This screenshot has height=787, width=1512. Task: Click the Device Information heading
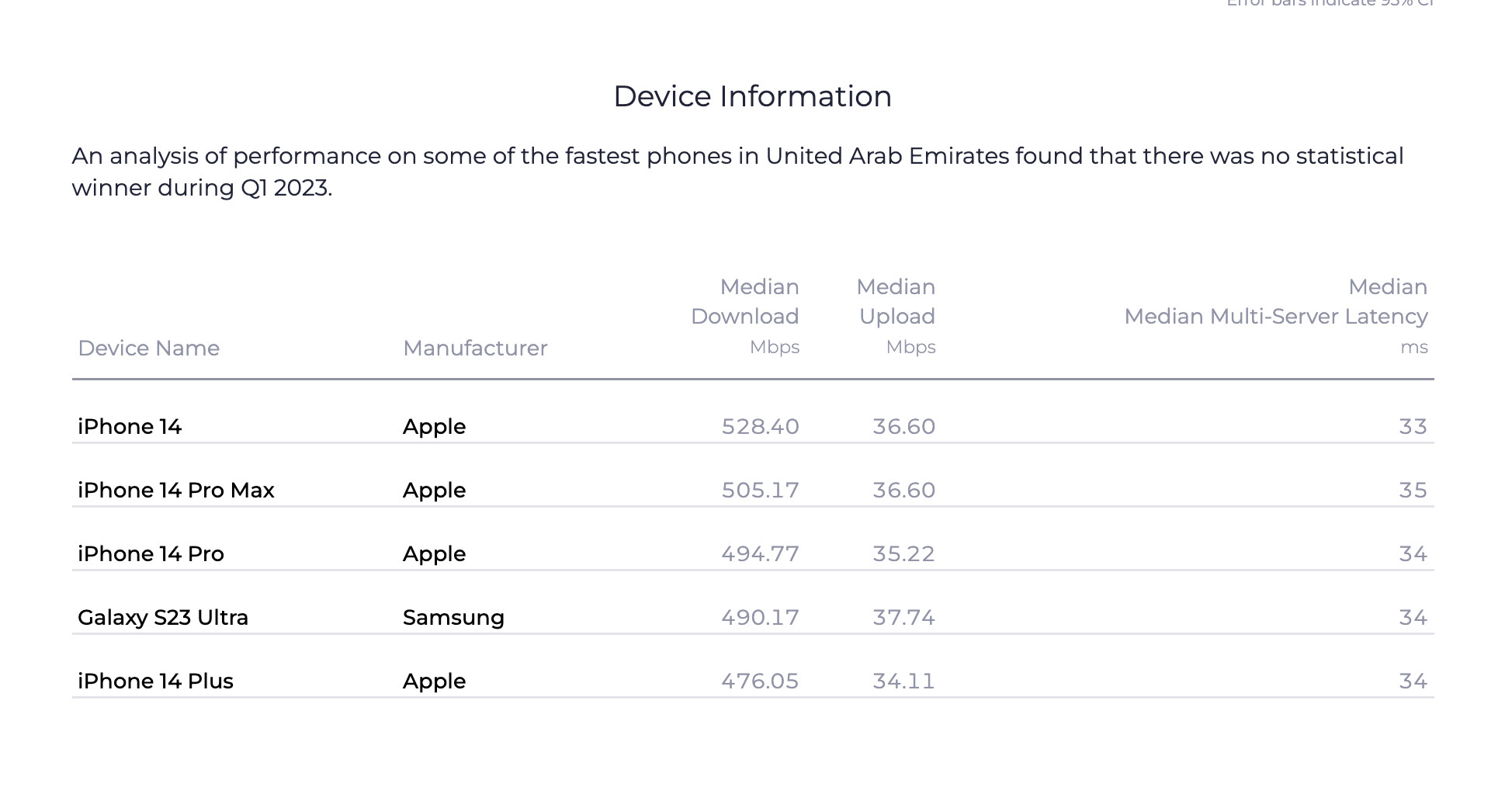coord(752,96)
